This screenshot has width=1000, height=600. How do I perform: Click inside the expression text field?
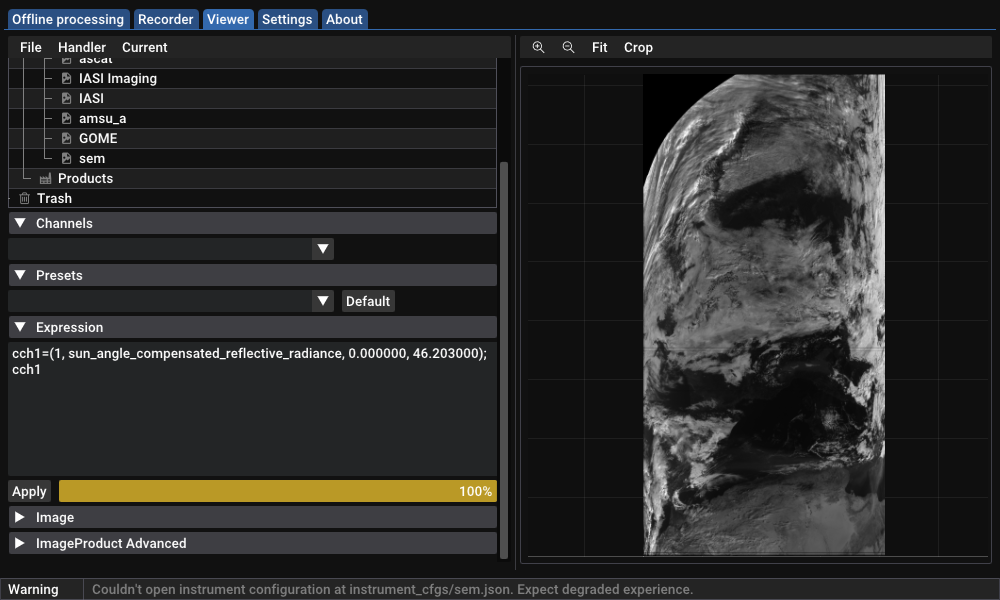pyautogui.click(x=252, y=420)
